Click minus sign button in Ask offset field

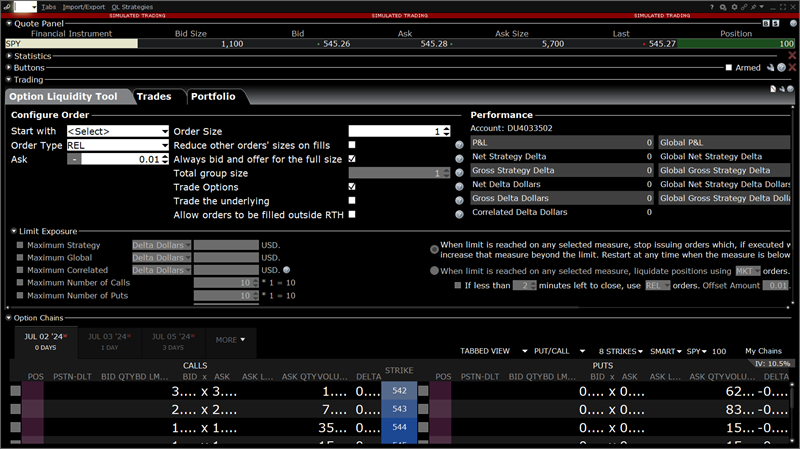point(74,159)
